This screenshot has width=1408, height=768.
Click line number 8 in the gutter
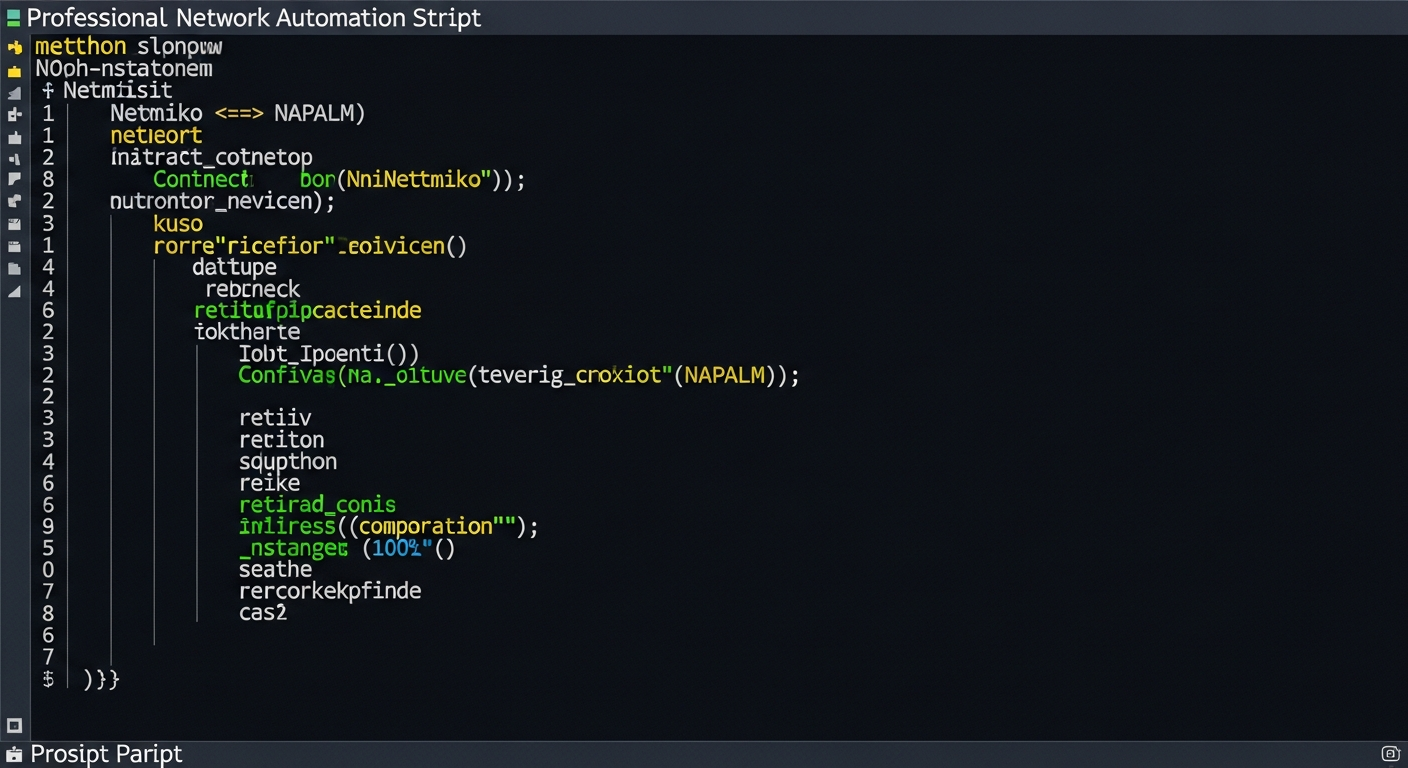pyautogui.click(x=48, y=179)
